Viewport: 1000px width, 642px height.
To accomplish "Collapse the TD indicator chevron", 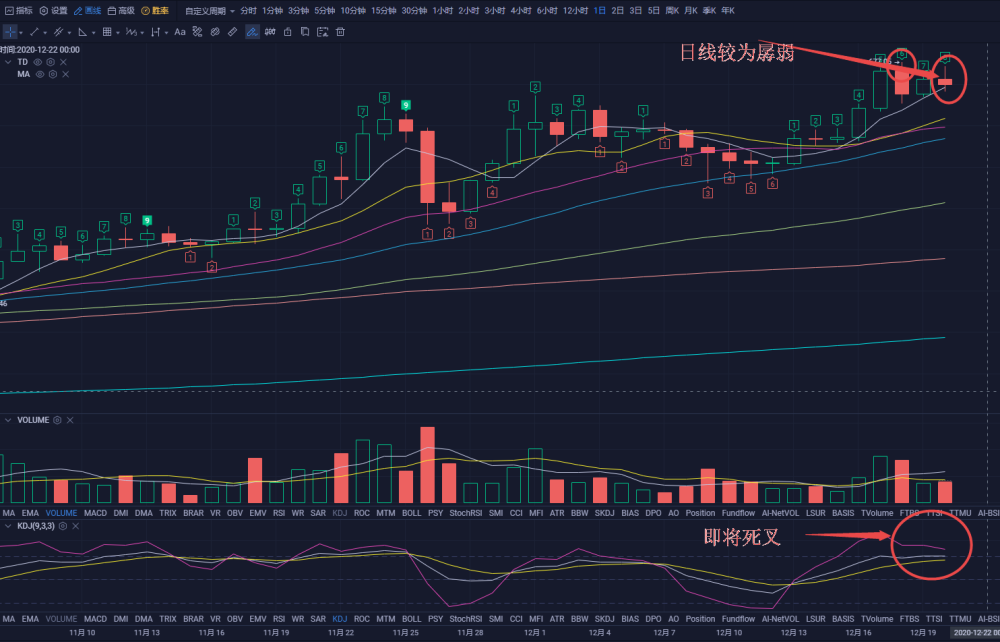I will coord(8,62).
